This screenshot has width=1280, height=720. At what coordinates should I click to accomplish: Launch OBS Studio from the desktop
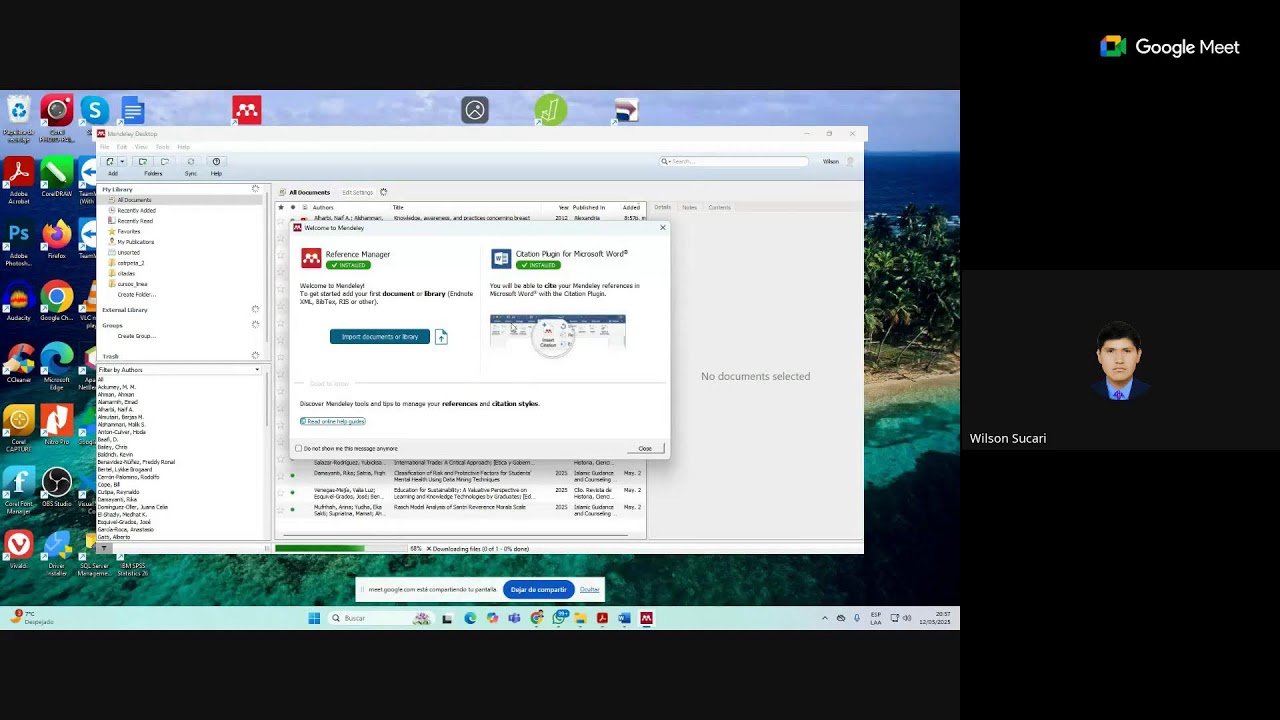57,485
